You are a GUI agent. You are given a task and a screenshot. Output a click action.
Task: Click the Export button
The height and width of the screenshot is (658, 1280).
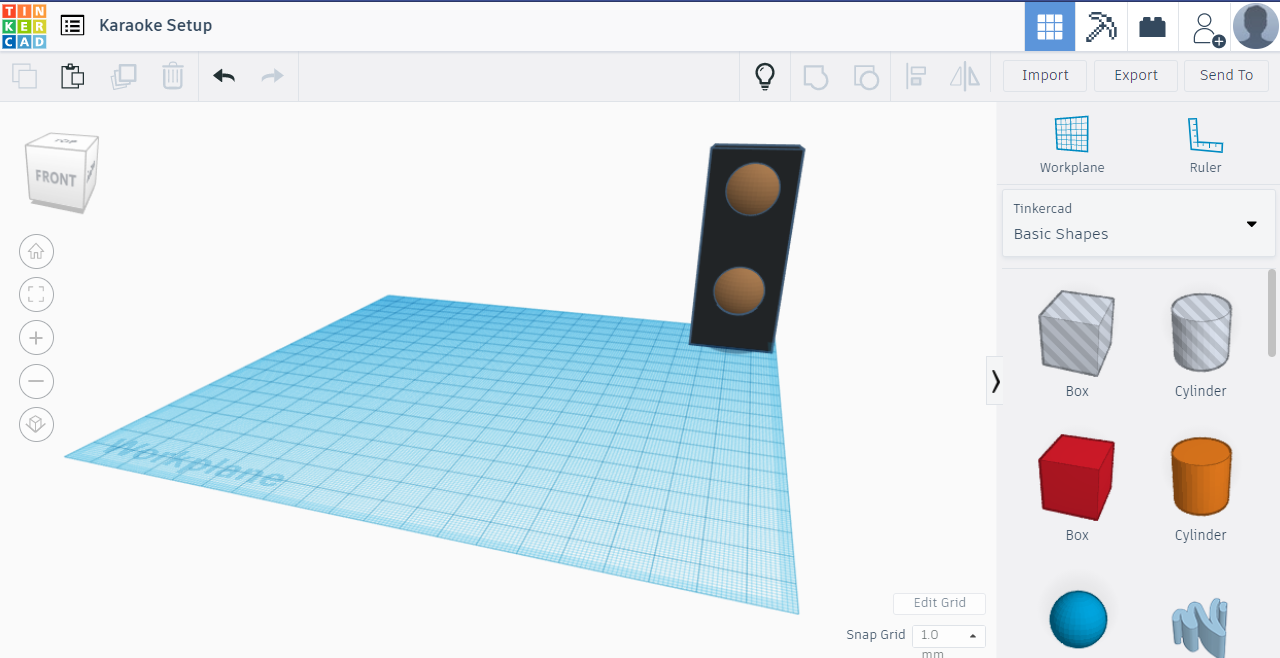1136,76
